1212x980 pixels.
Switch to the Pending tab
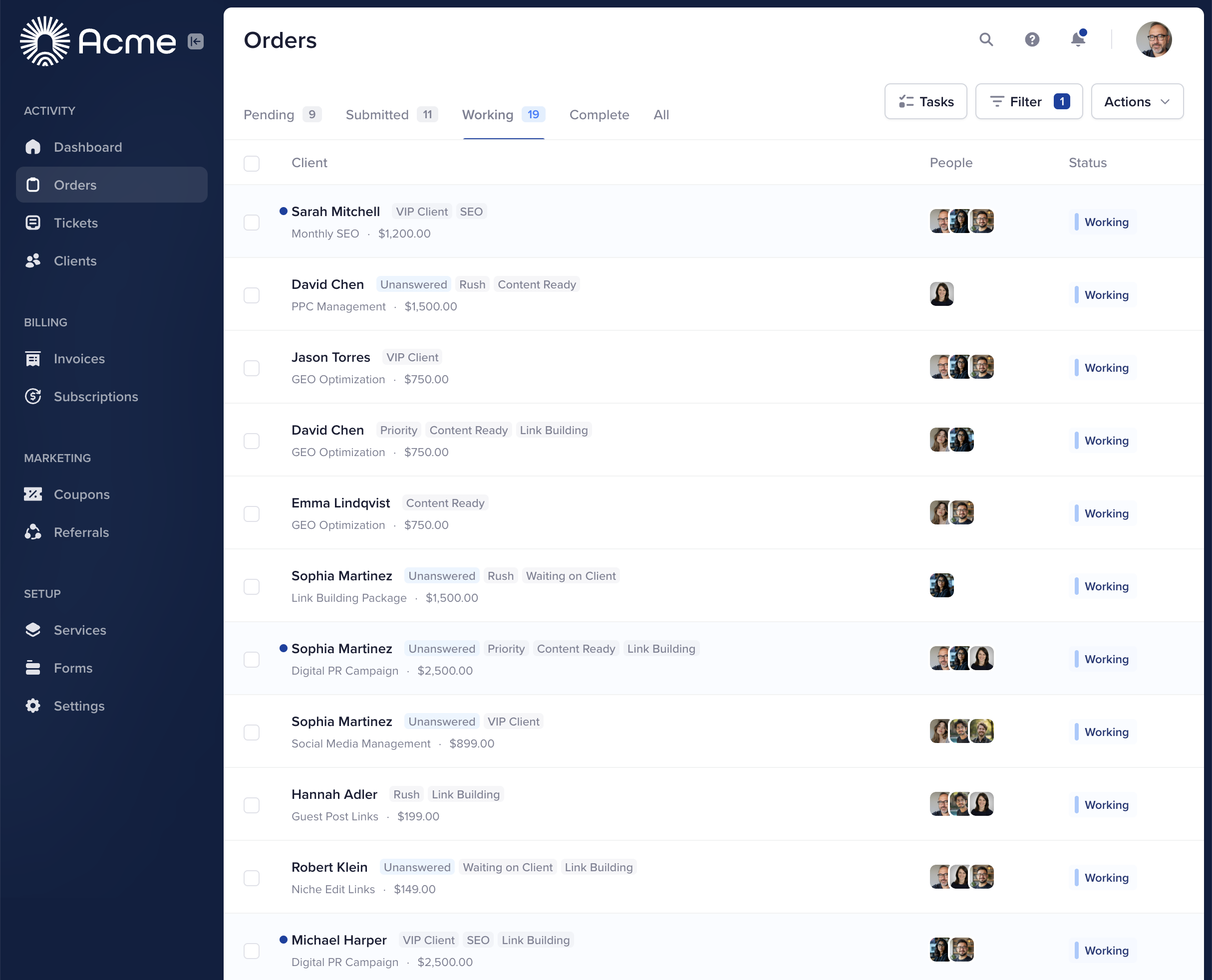point(283,115)
